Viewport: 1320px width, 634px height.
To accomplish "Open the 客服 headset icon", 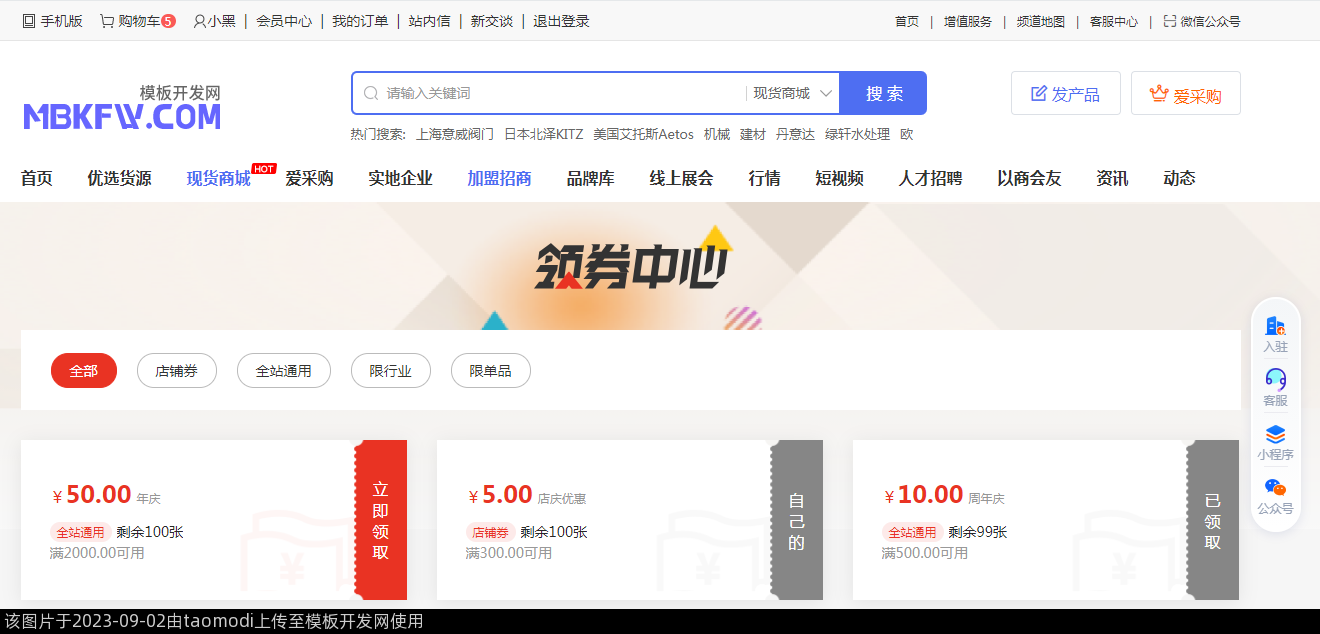I will [x=1275, y=380].
